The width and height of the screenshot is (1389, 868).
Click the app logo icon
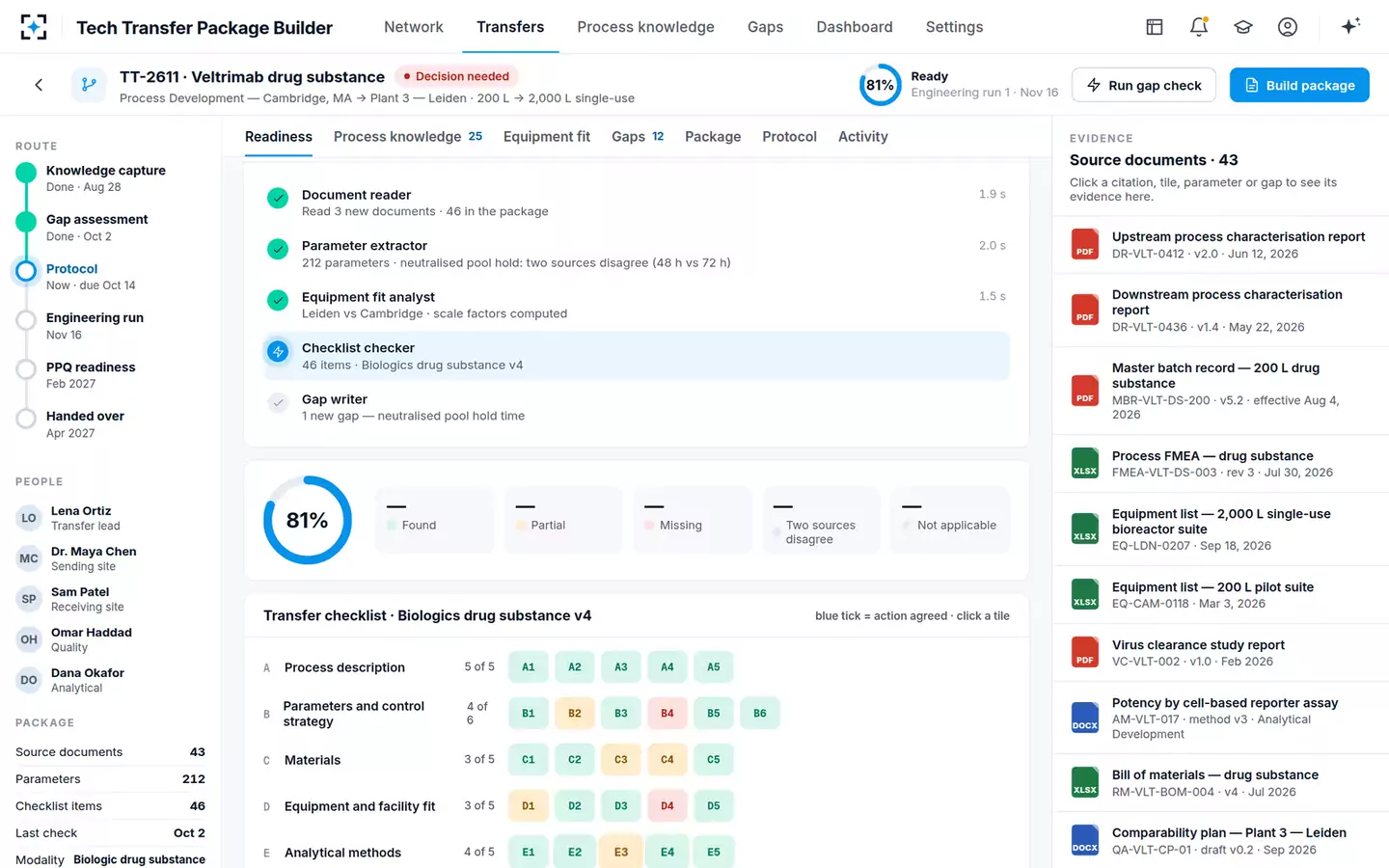tap(34, 27)
